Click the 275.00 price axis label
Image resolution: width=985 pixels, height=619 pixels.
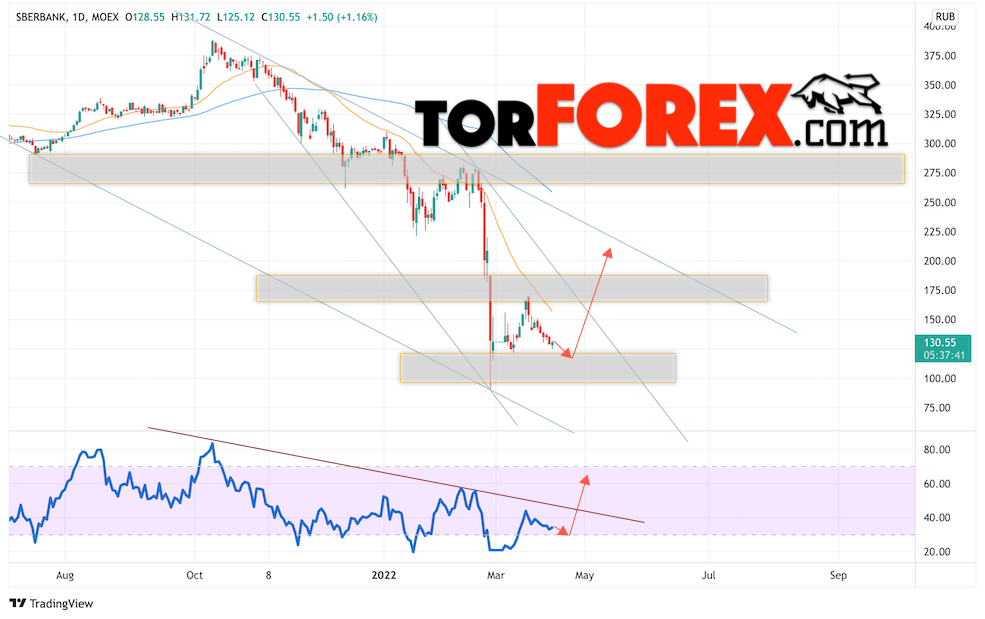coord(940,173)
